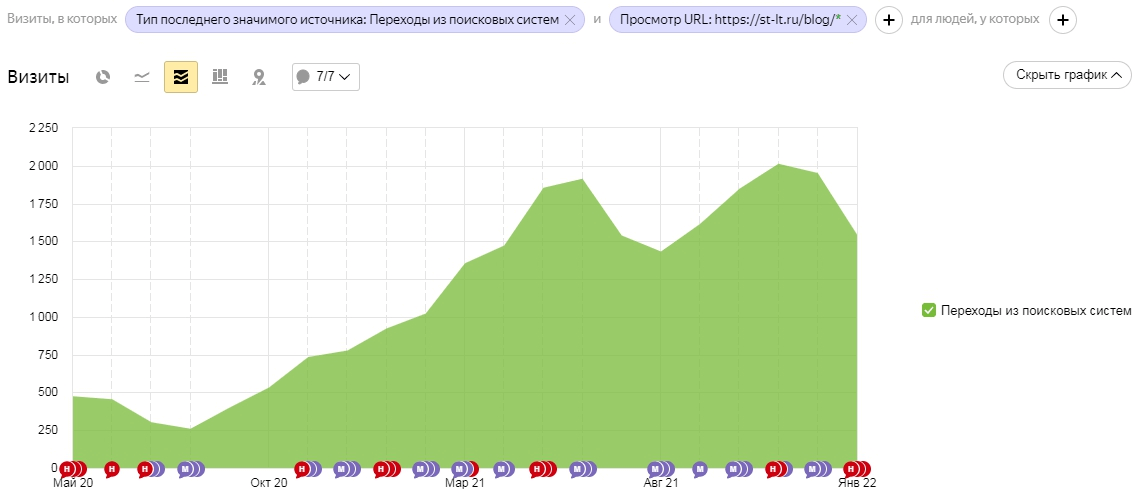Open the 7/7 annotations dropdown
The image size is (1140, 499).
(x=326, y=77)
